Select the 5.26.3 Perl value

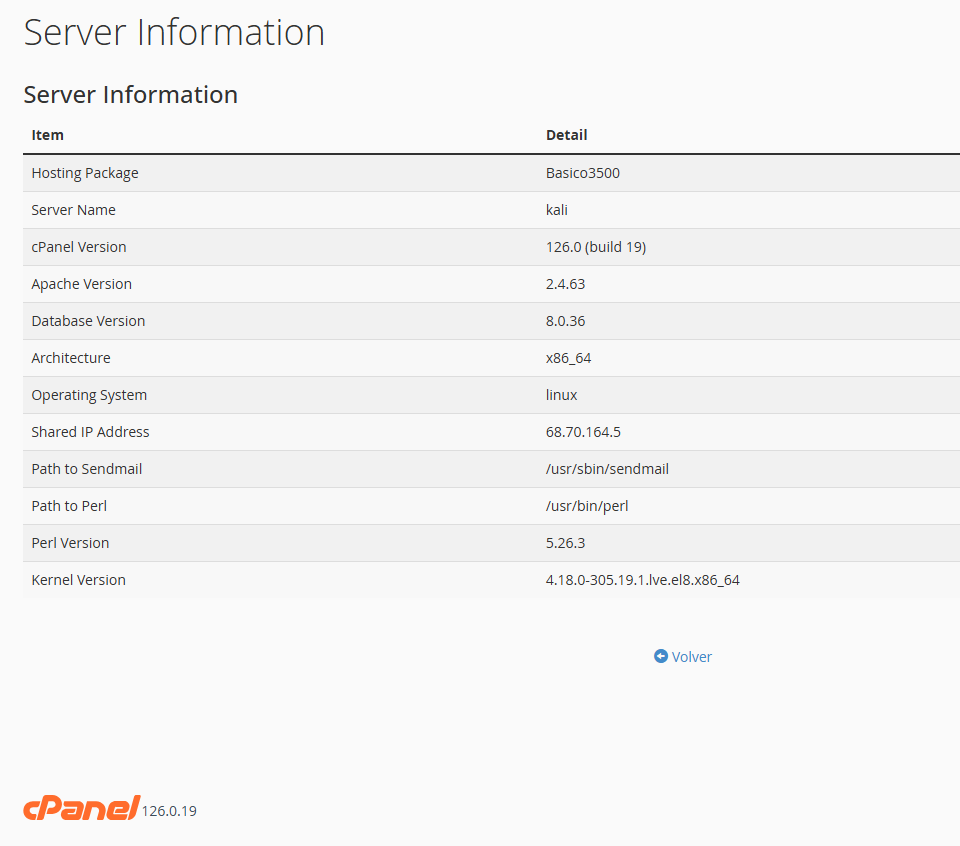coord(565,543)
